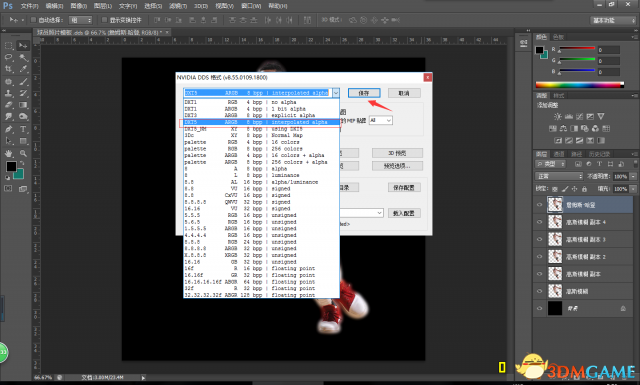Open the DXT5 format combo box arrow

point(336,93)
